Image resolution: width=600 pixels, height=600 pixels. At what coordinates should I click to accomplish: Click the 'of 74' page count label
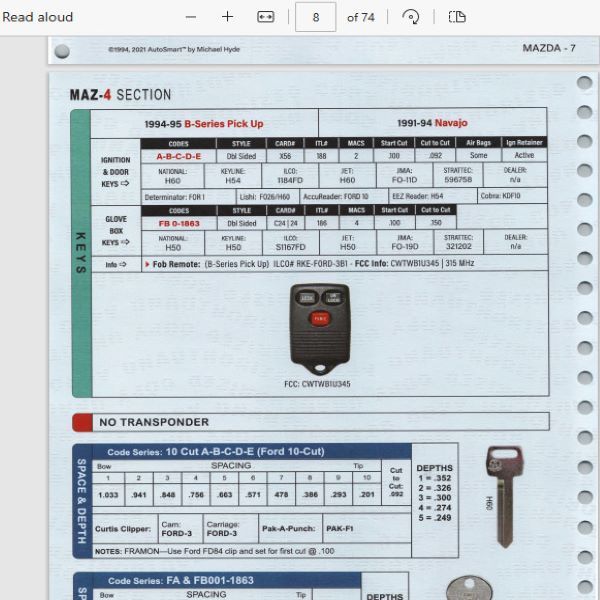pos(361,17)
